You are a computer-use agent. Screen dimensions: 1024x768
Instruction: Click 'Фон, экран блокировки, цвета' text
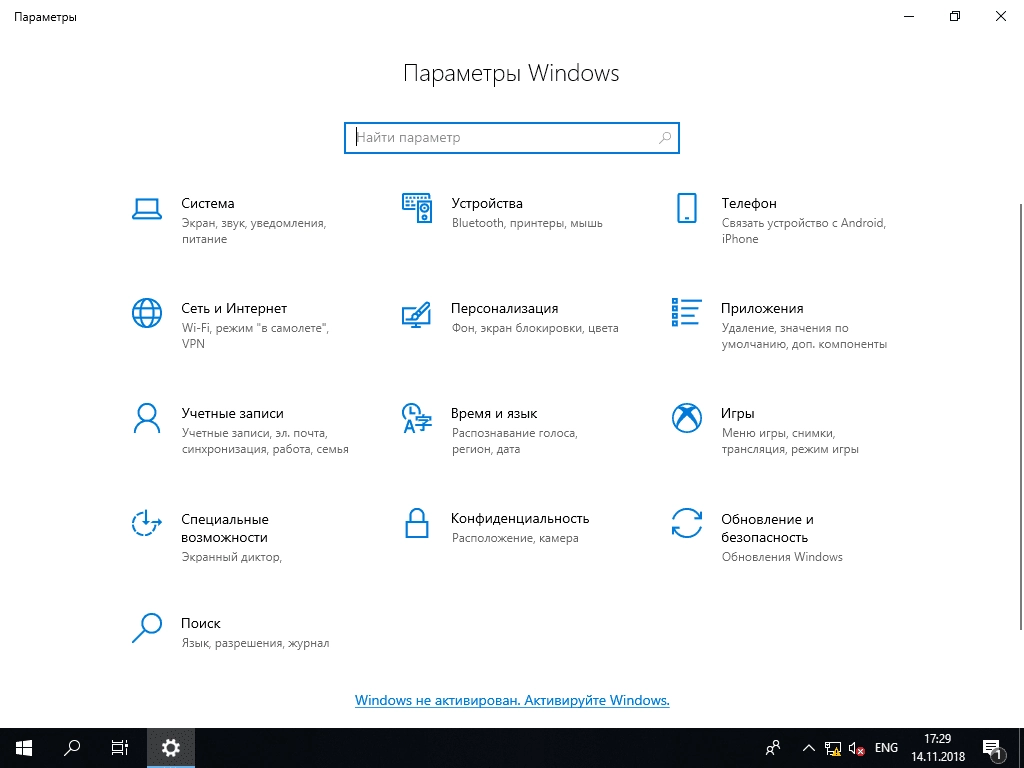coord(535,328)
